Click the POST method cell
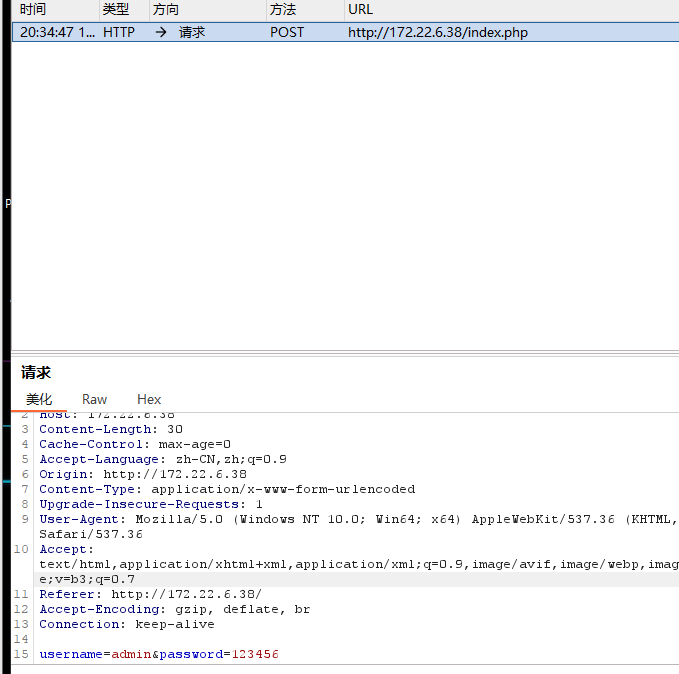This screenshot has height=674, width=679. [x=287, y=32]
